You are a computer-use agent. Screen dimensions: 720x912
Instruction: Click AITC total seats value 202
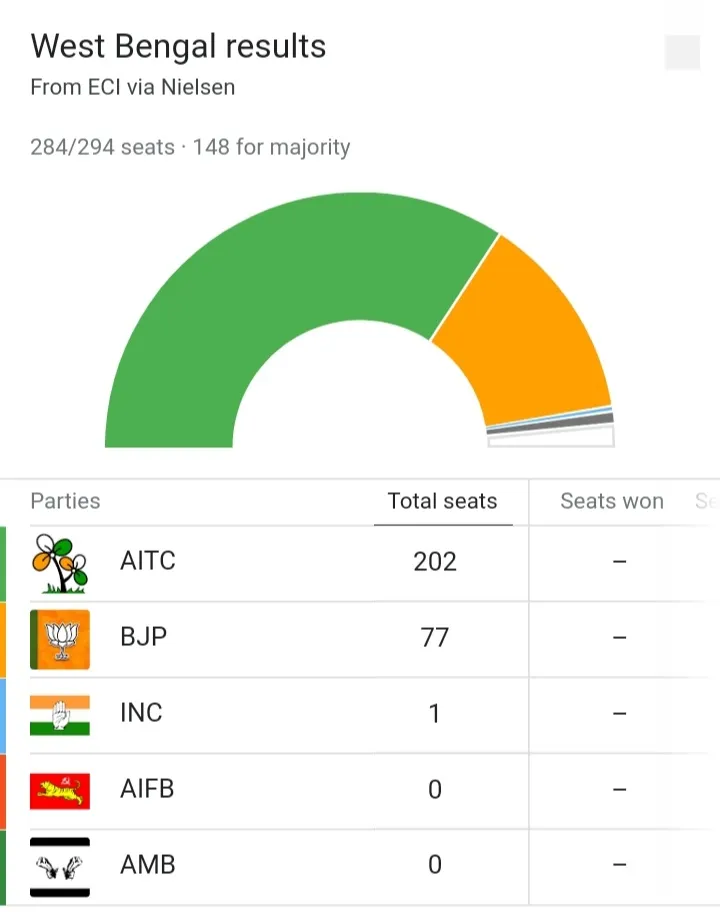(435, 562)
